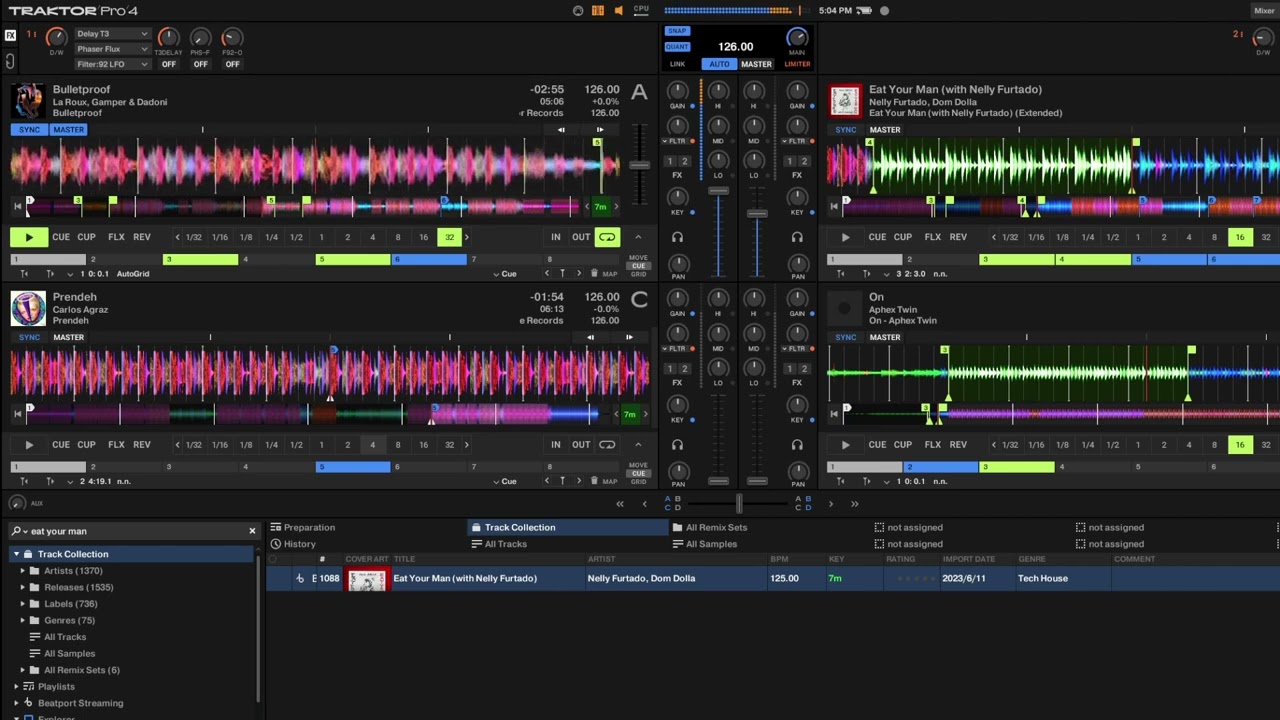
Task: Click the crossfader fast-left double arrow
Action: pos(620,504)
